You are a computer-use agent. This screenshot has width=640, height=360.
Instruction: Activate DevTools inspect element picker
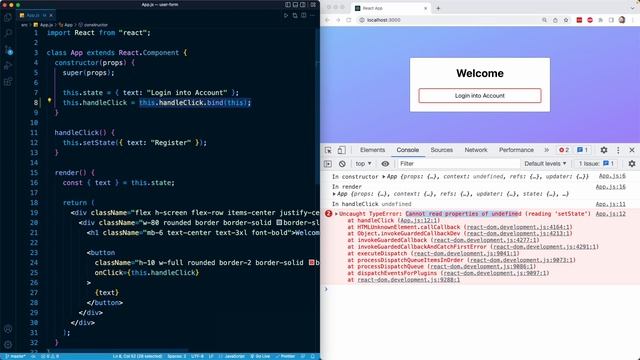[328, 150]
